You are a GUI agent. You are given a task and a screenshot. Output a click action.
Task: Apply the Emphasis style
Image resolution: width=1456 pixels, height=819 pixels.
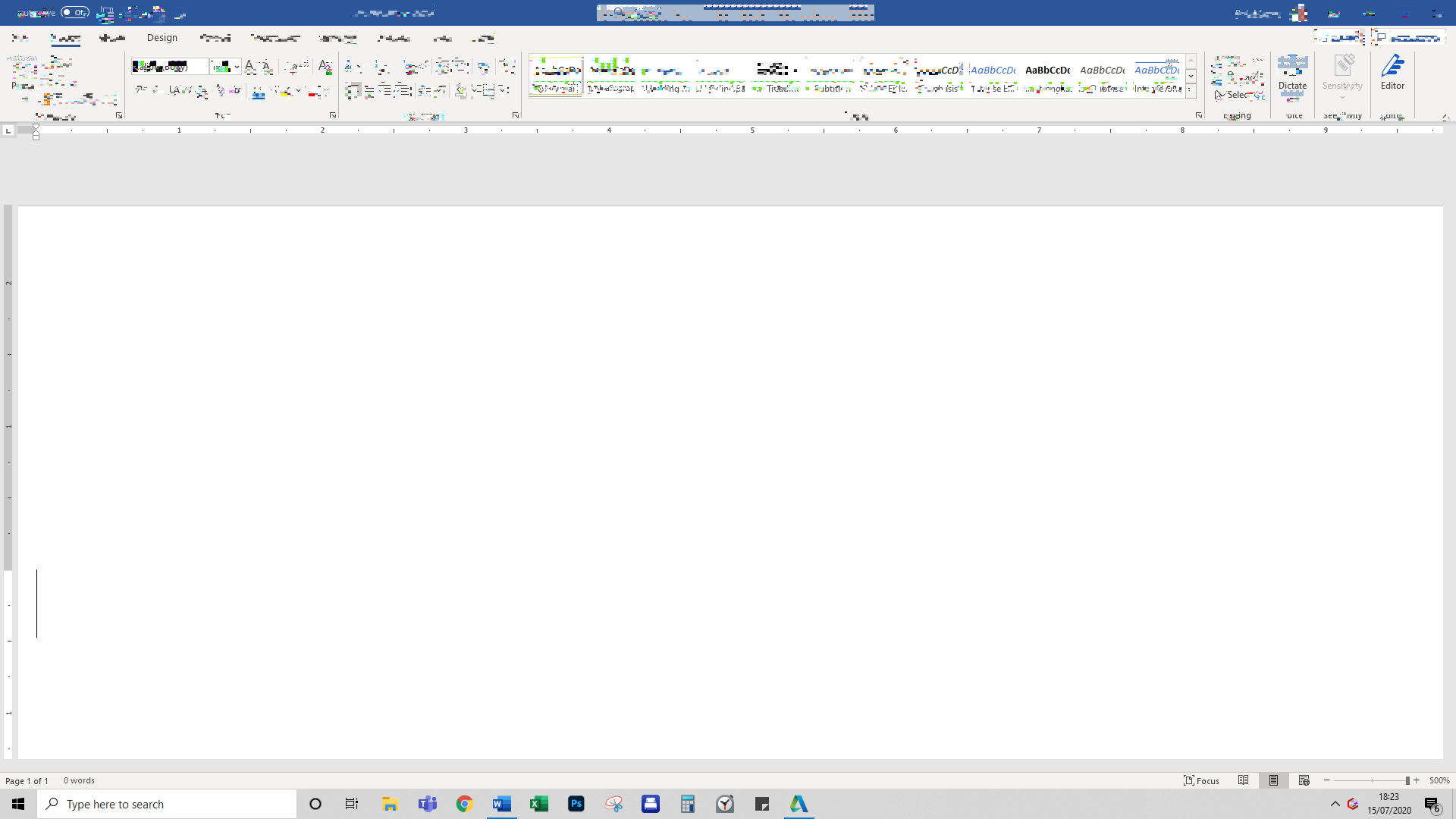tap(939, 76)
